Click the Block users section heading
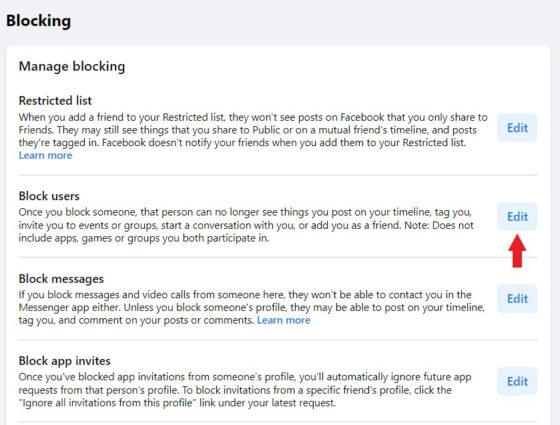Image resolution: width=560 pixels, height=425 pixels. (49, 196)
